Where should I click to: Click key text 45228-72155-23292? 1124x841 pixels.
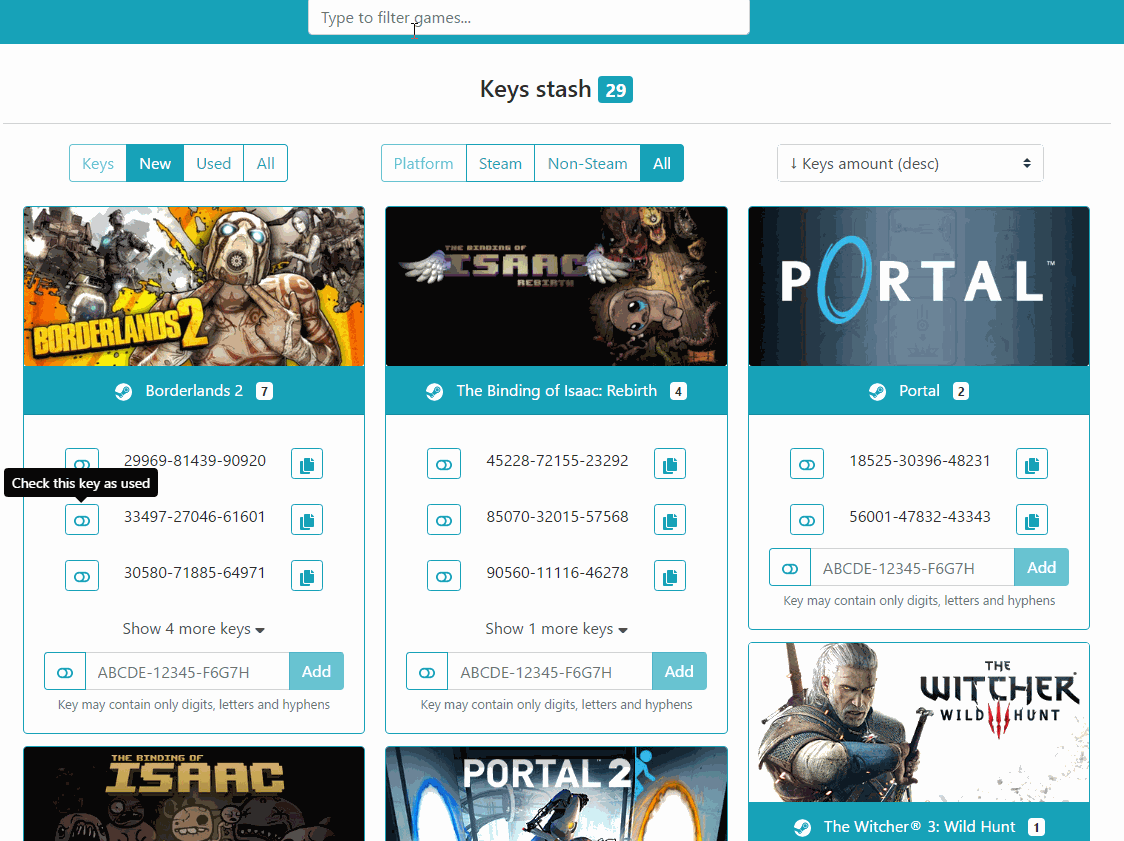click(557, 460)
